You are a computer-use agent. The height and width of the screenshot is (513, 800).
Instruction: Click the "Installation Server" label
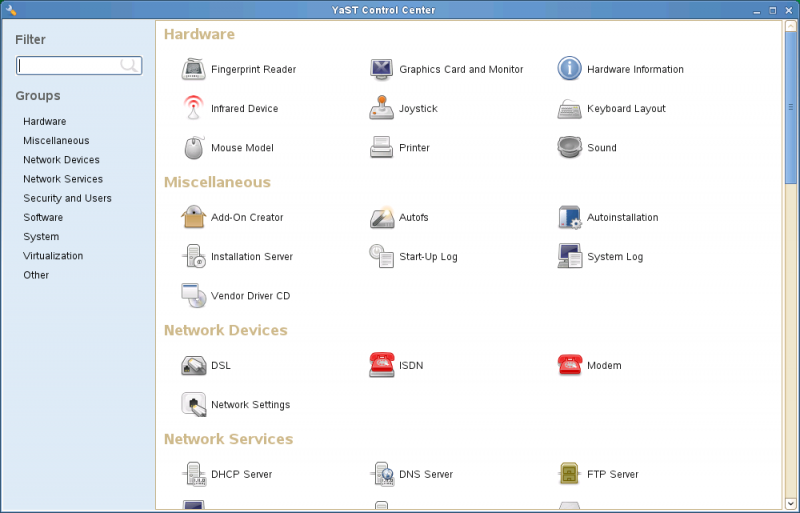tap(252, 257)
